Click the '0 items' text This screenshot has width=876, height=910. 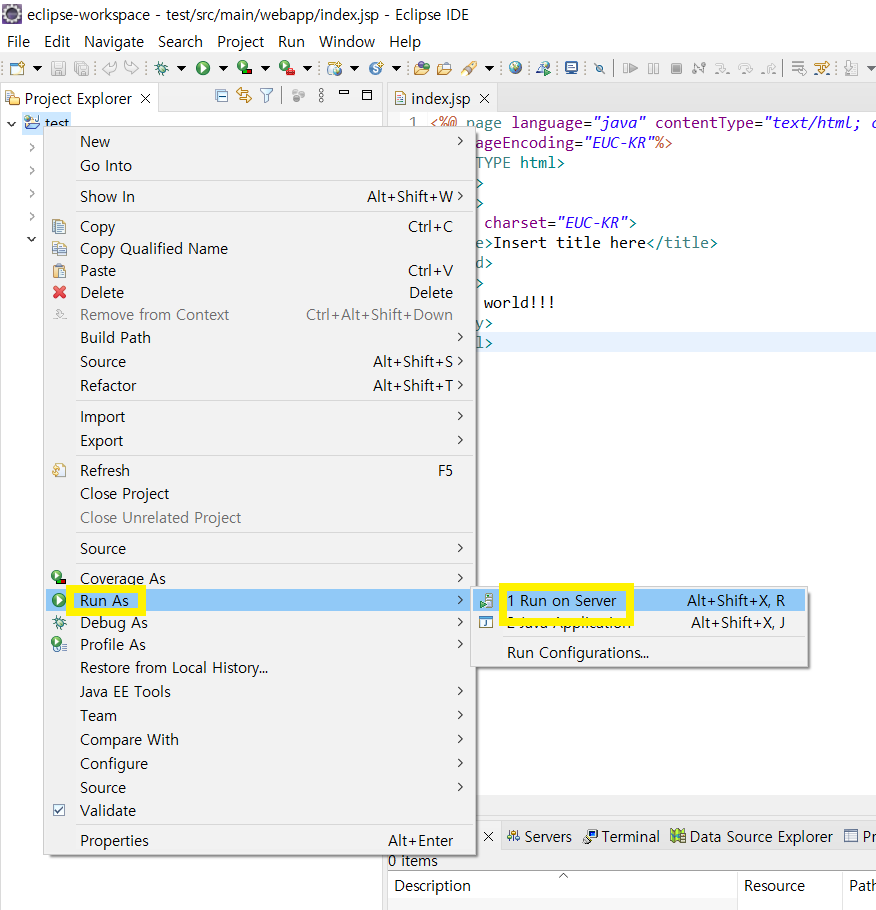point(413,861)
